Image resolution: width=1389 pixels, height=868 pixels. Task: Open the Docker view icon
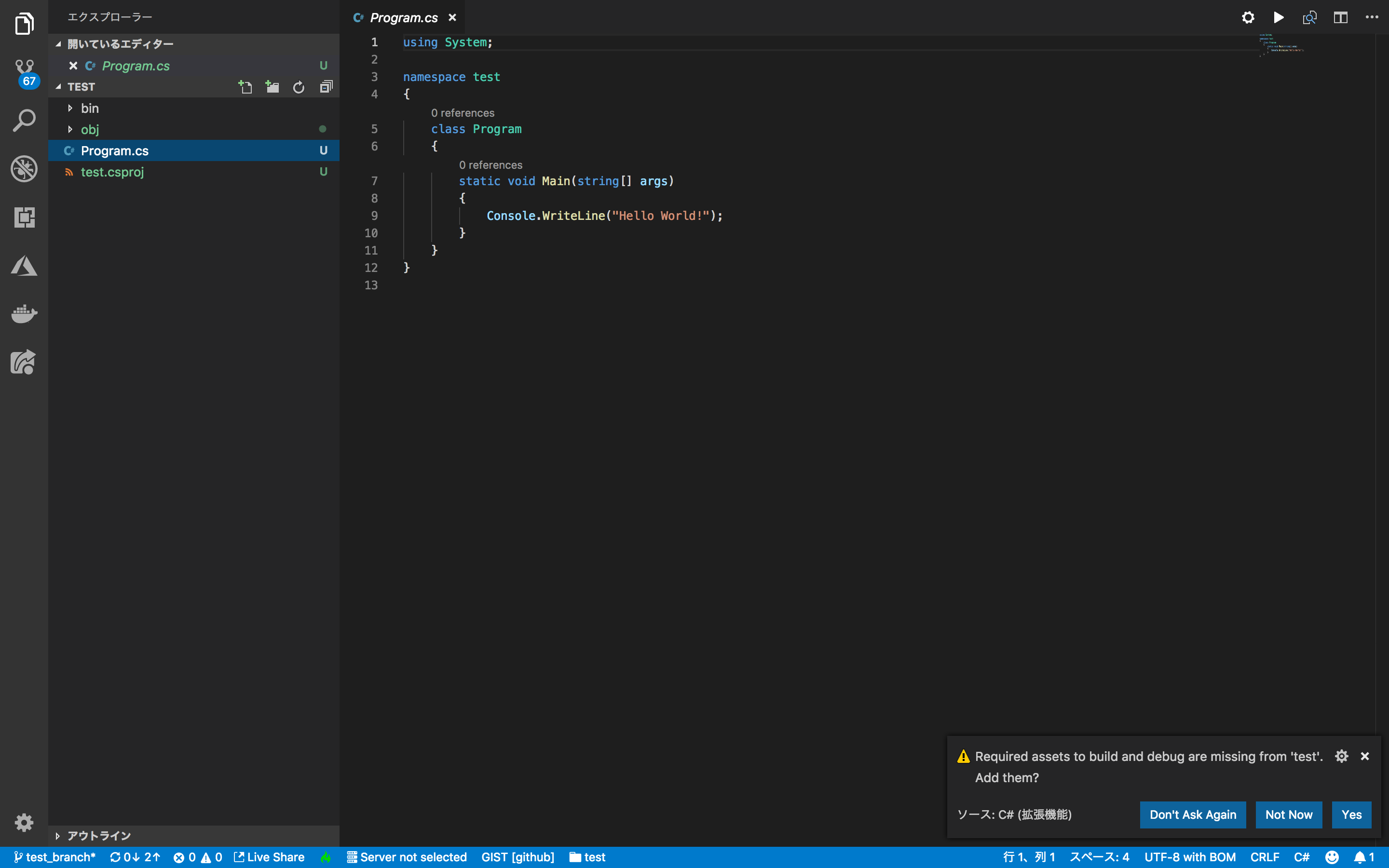tap(24, 313)
